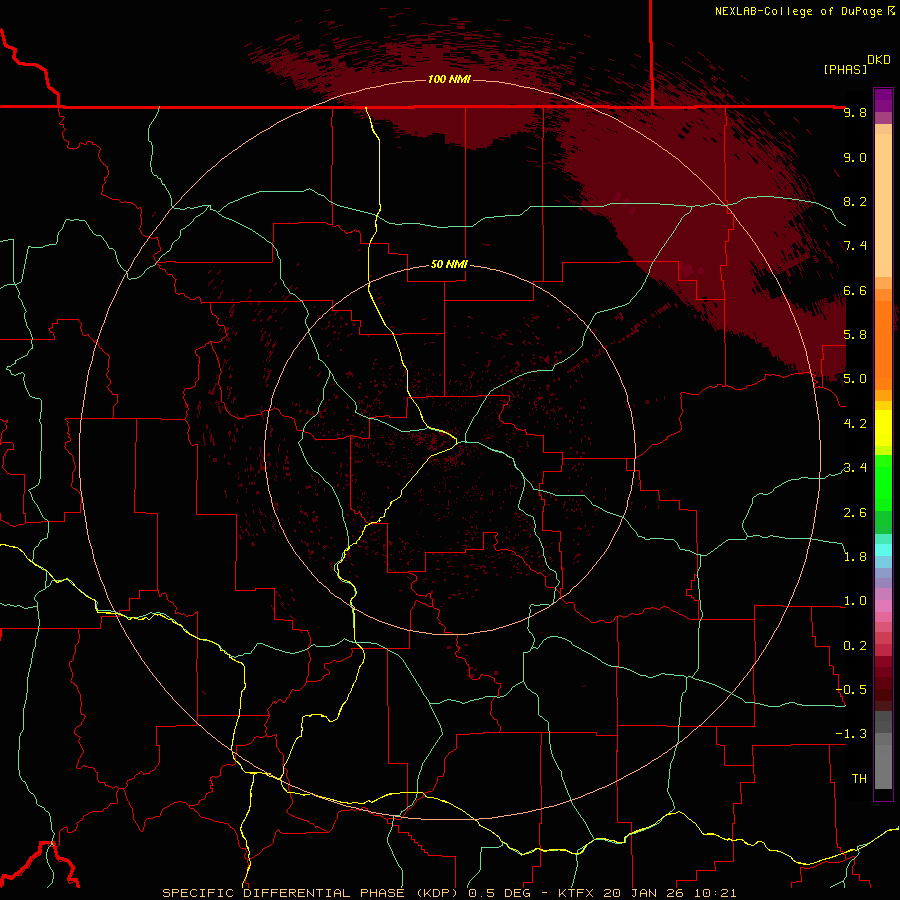This screenshot has height=900, width=900.
Task: Click the 3.4 legend value
Action: click(855, 468)
